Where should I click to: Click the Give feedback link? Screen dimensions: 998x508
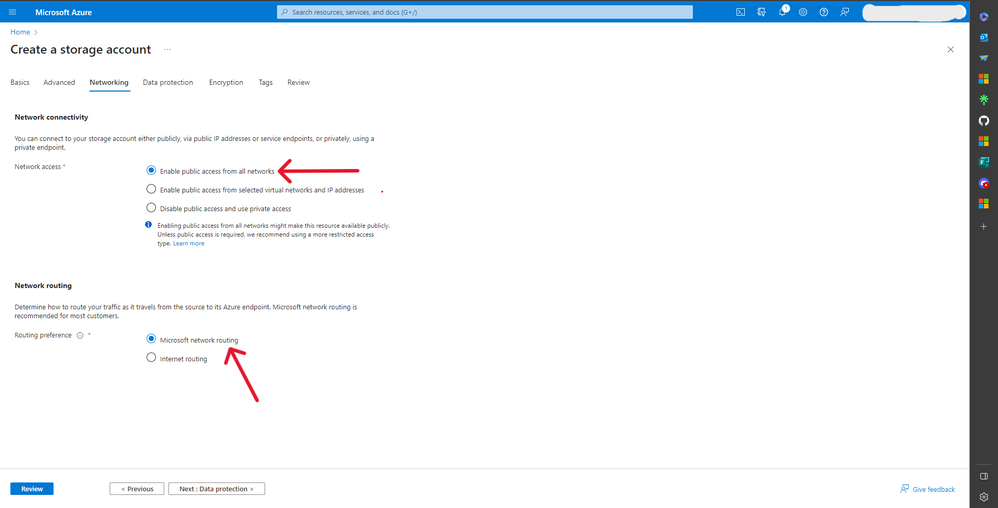927,489
